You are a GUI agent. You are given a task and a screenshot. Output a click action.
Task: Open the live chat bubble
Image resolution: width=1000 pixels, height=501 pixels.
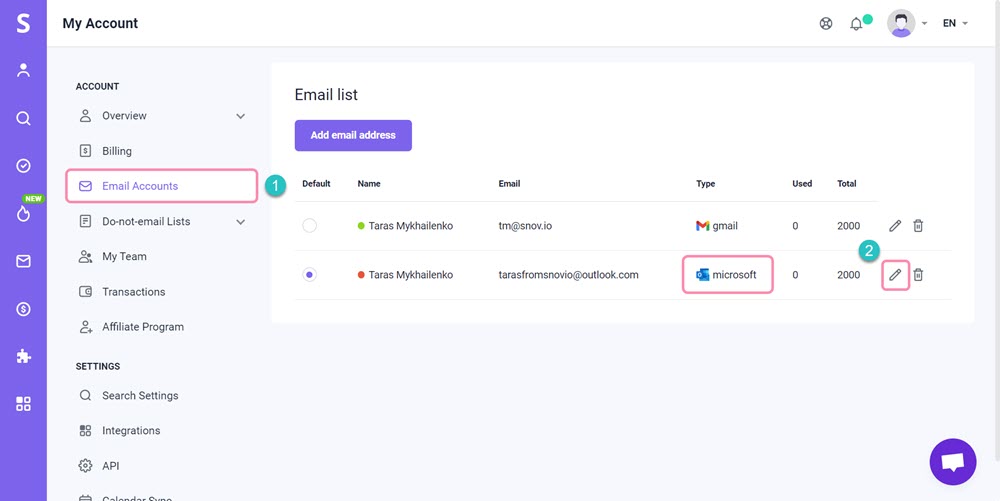click(953, 462)
